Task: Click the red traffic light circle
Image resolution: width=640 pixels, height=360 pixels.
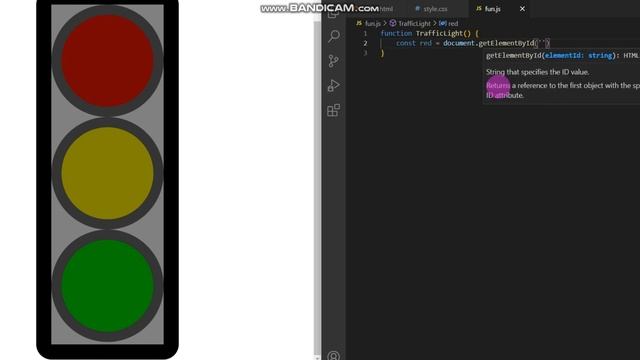Action: point(107,61)
